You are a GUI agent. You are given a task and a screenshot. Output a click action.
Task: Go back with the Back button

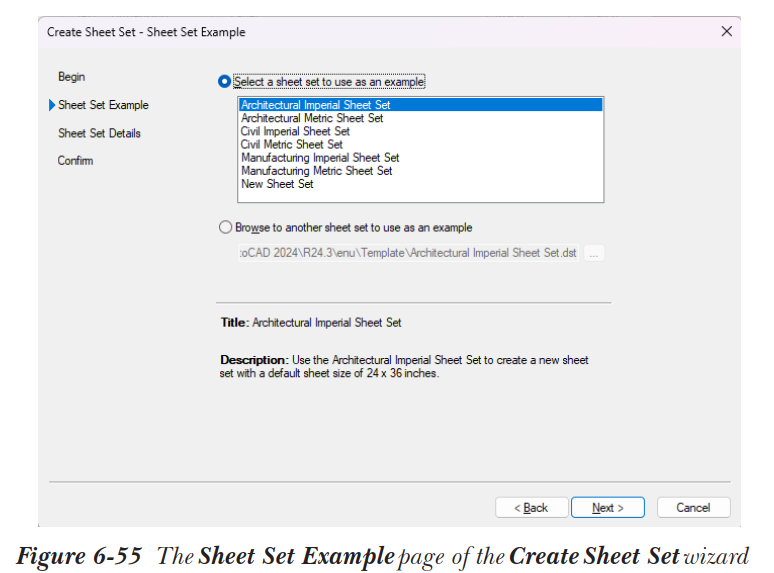(x=532, y=507)
